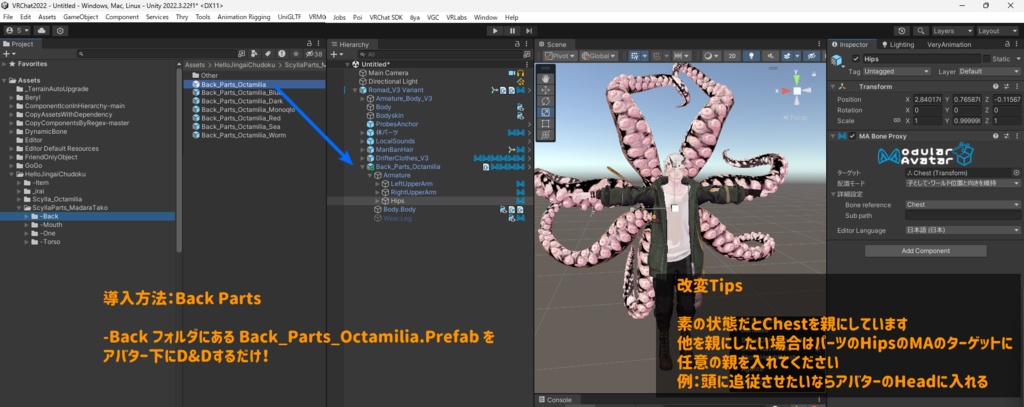Select the Hand (View) tool in Scene
Image resolution: width=1024 pixels, height=407 pixels.
[x=545, y=77]
